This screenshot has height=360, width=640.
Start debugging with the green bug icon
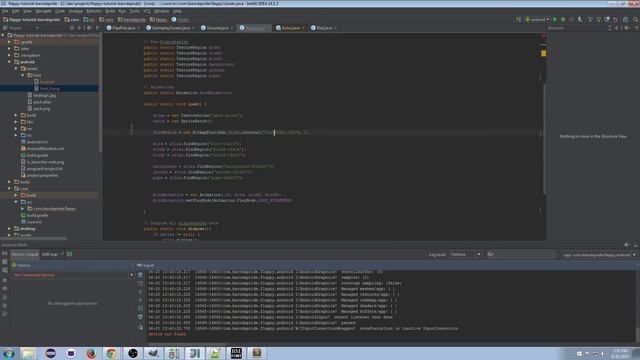563,19
